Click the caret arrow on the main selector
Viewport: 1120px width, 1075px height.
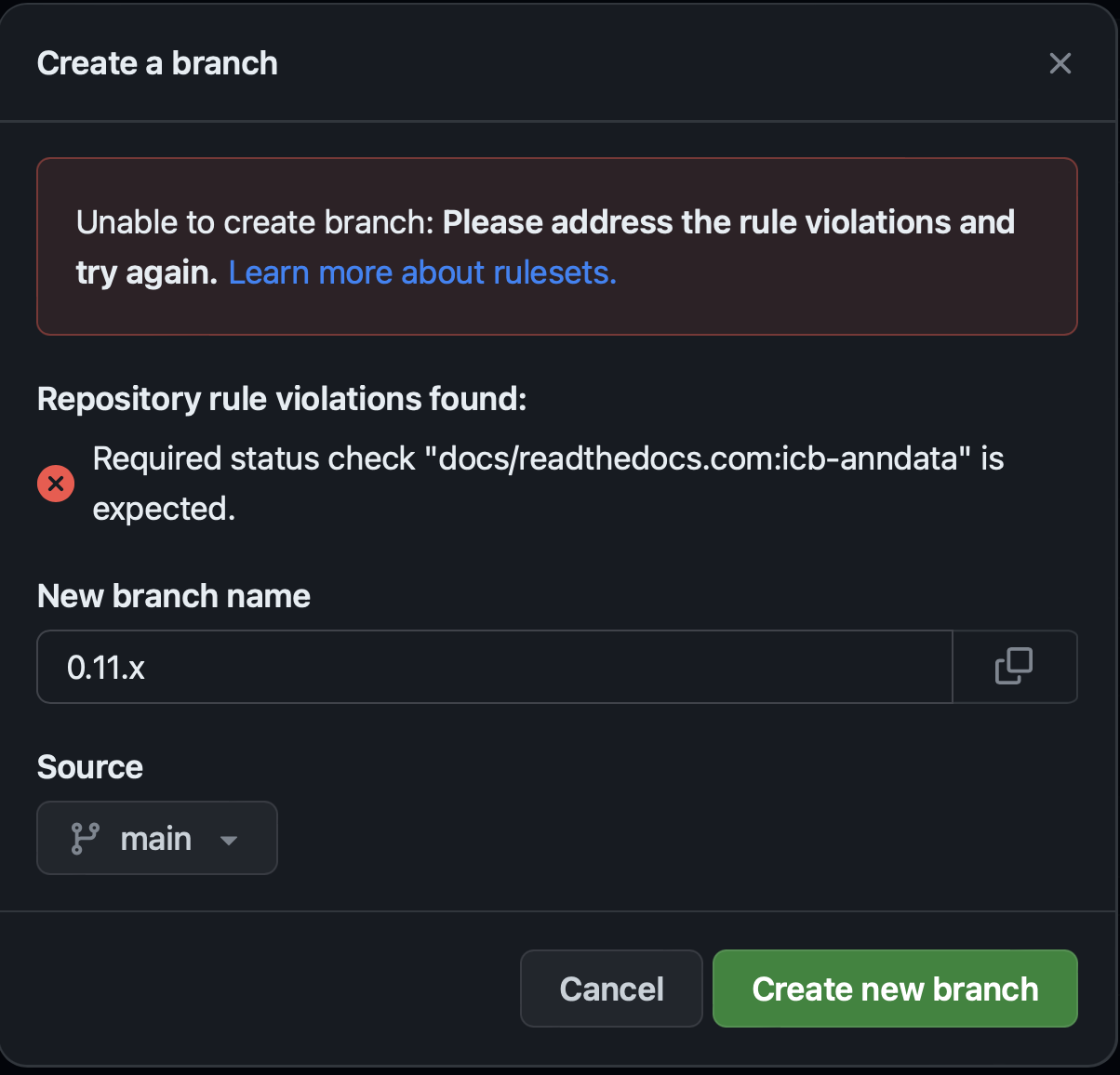pos(228,838)
